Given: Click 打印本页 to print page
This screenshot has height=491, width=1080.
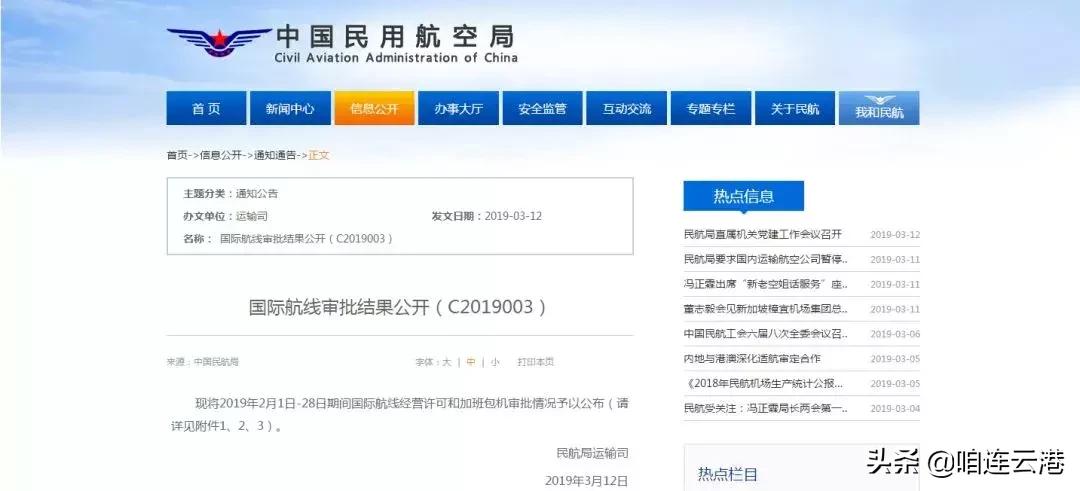Looking at the screenshot, I should 536,362.
